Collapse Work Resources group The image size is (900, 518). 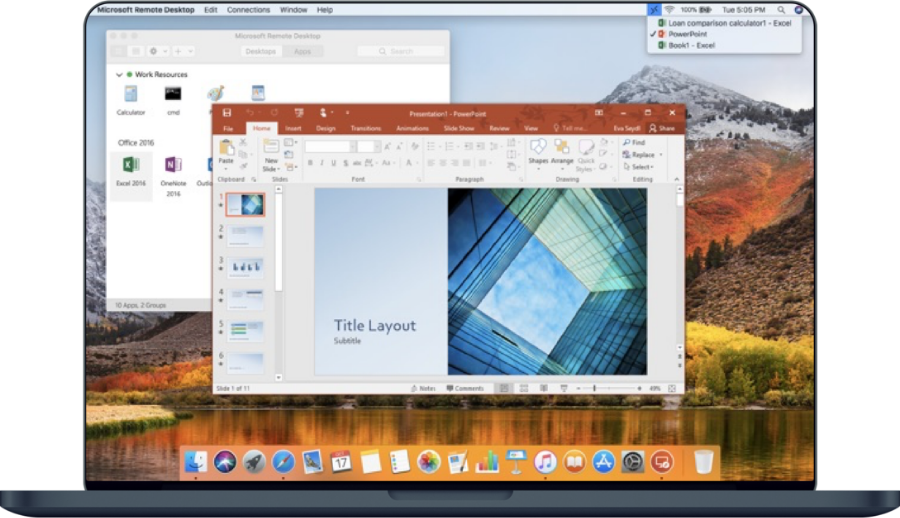(x=119, y=75)
